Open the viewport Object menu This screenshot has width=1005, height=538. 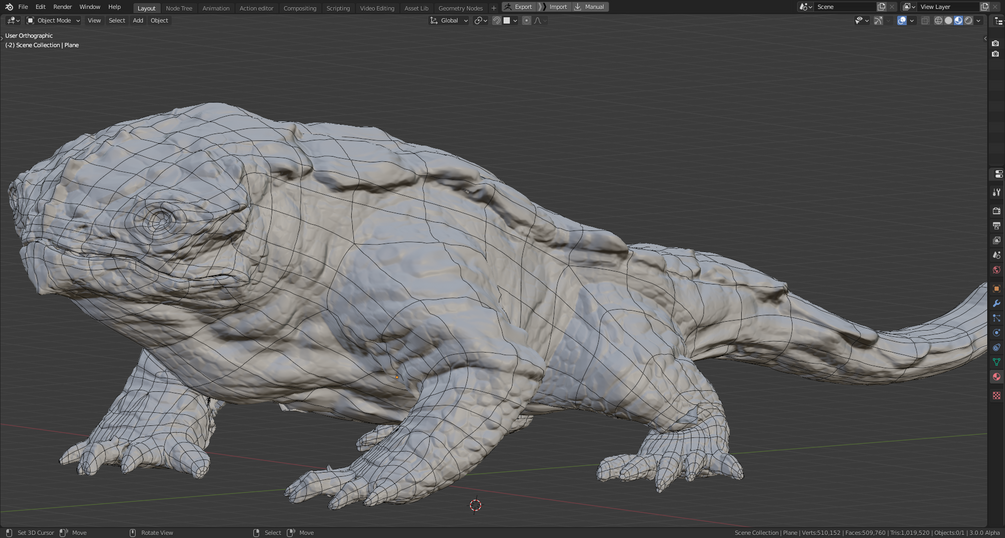[159, 21]
